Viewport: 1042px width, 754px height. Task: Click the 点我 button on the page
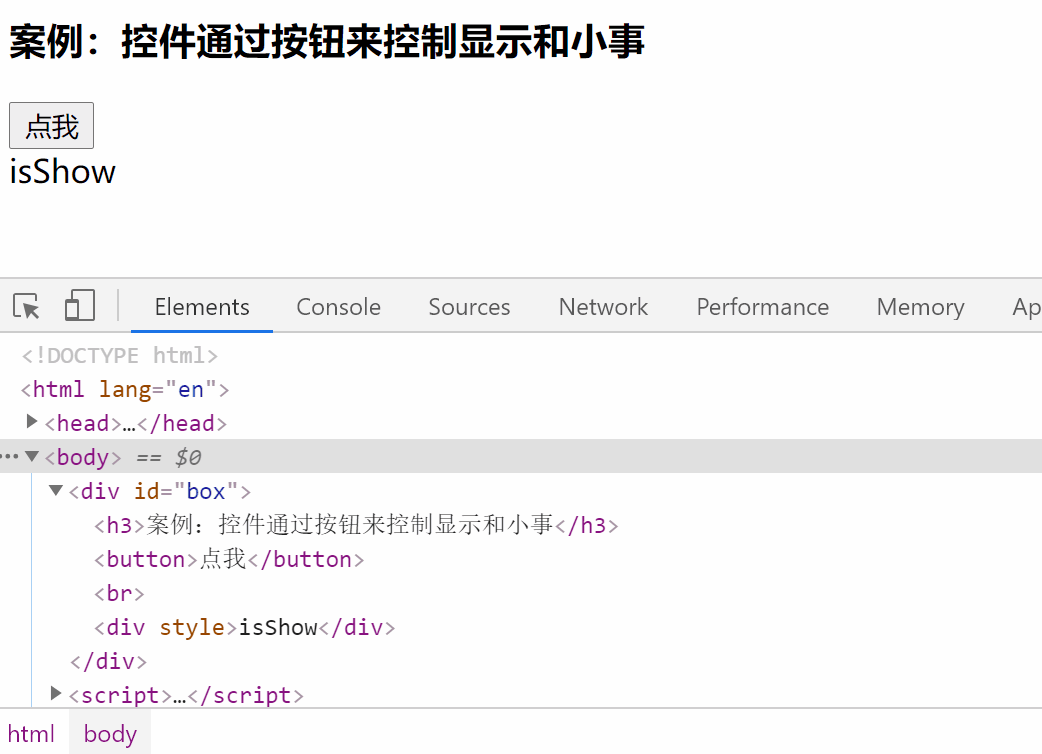coord(51,126)
